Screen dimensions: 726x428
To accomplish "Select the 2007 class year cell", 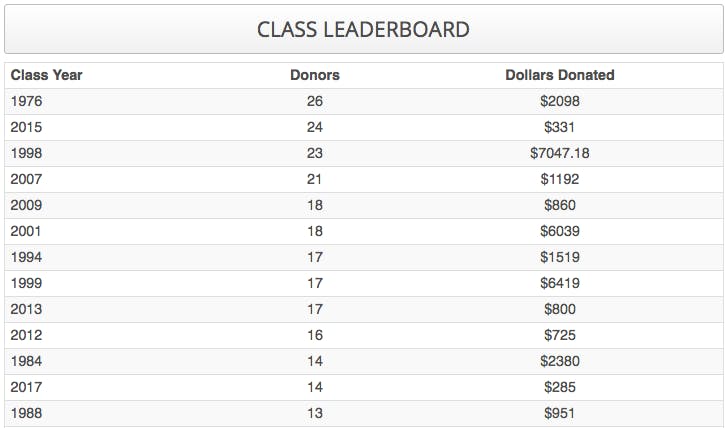I will tap(27, 179).
